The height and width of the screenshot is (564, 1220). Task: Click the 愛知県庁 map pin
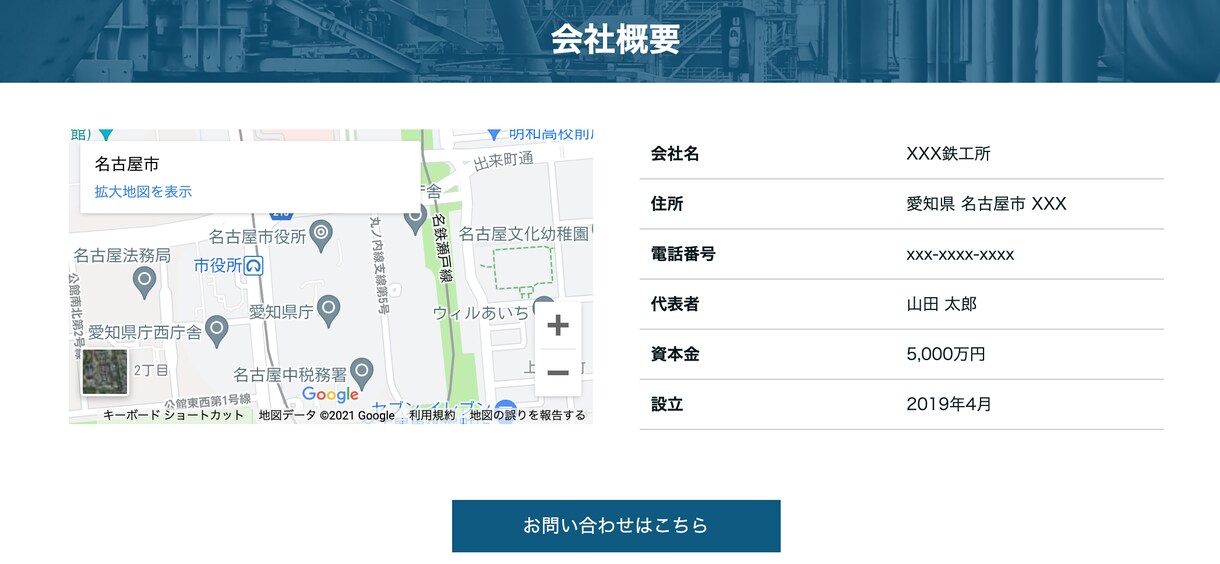tap(328, 311)
